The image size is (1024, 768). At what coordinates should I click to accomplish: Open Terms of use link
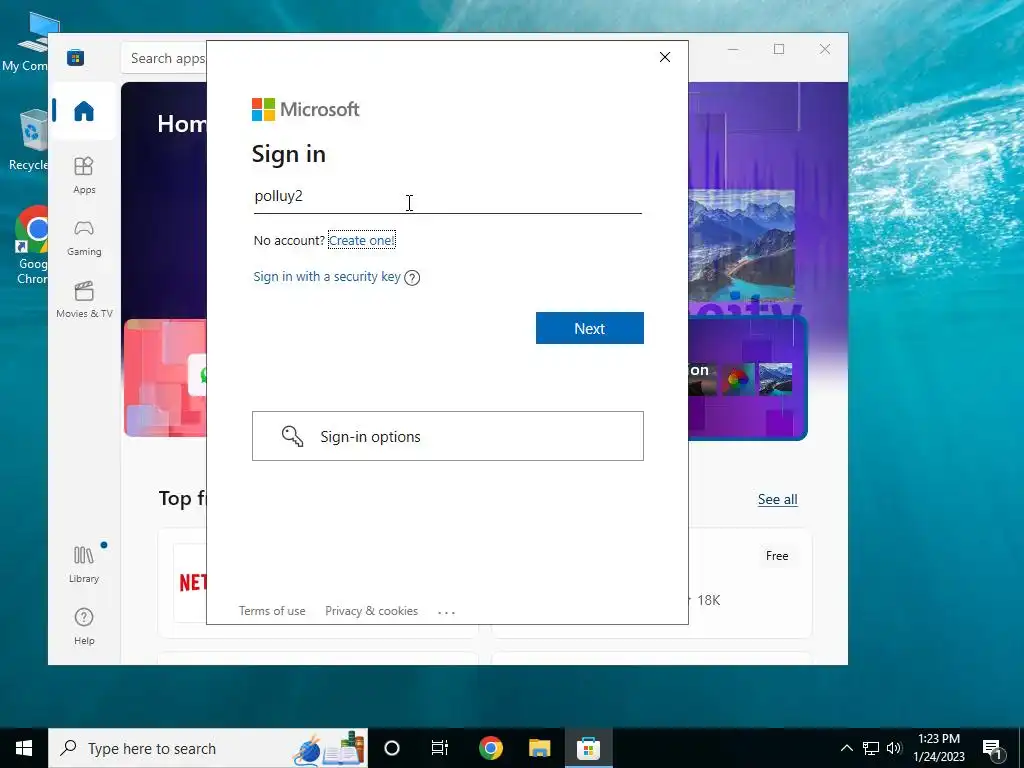[x=272, y=611]
